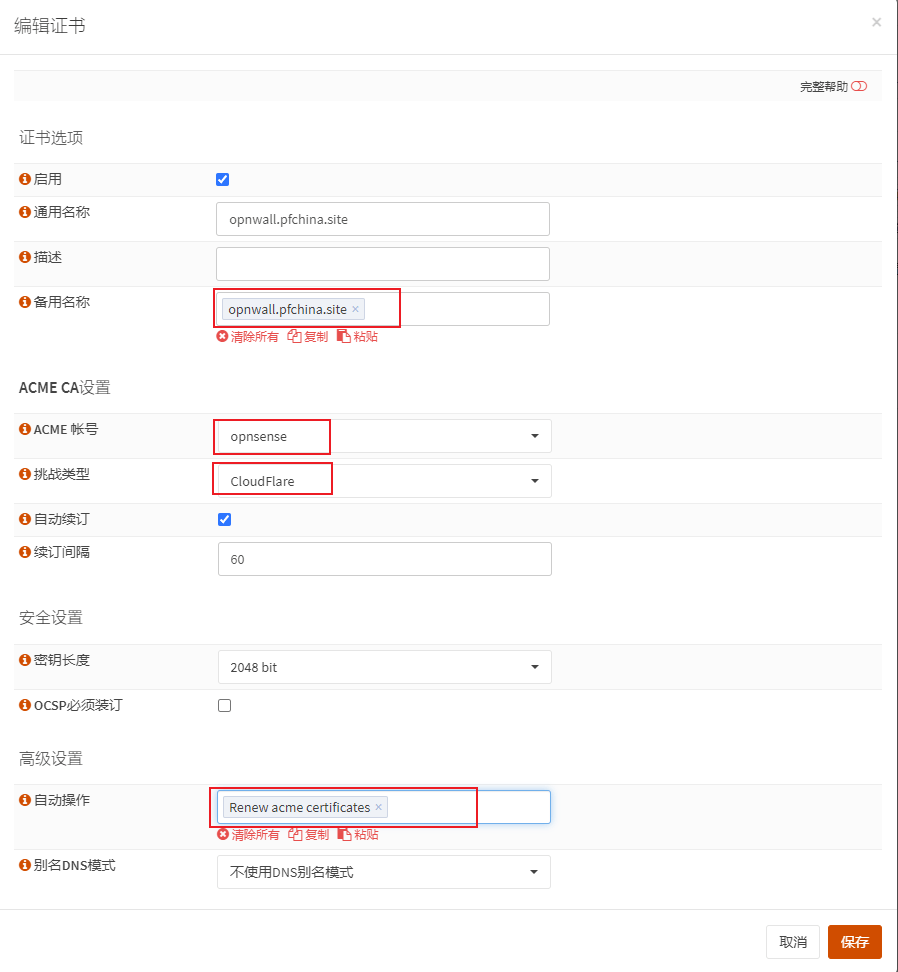Image resolution: width=898 pixels, height=972 pixels.
Task: Expand the 密钥长度 2048 bit dropdown
Action: (384, 667)
